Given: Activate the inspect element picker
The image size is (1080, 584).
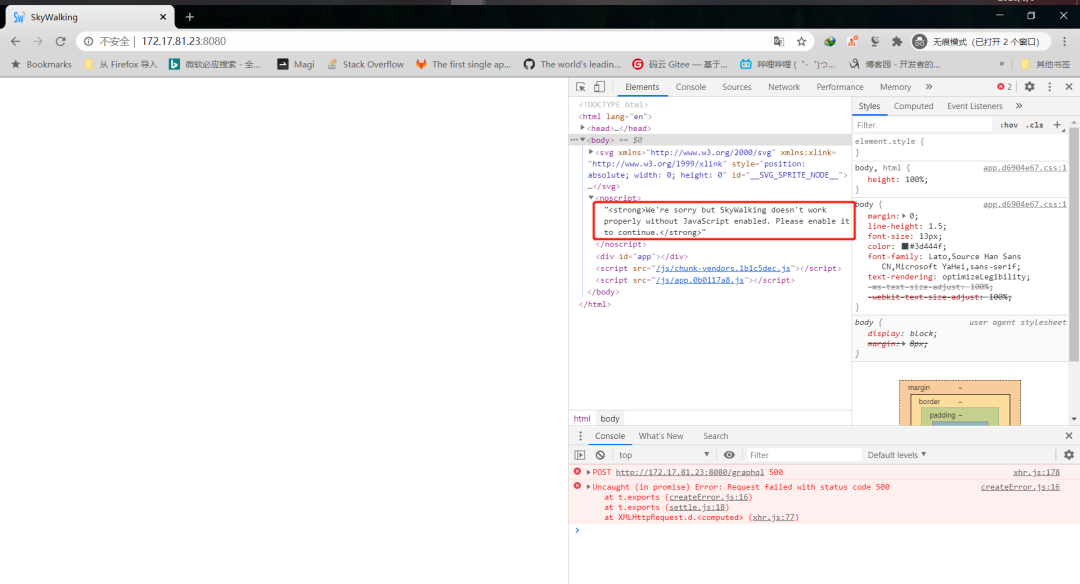Looking at the screenshot, I should click(582, 87).
